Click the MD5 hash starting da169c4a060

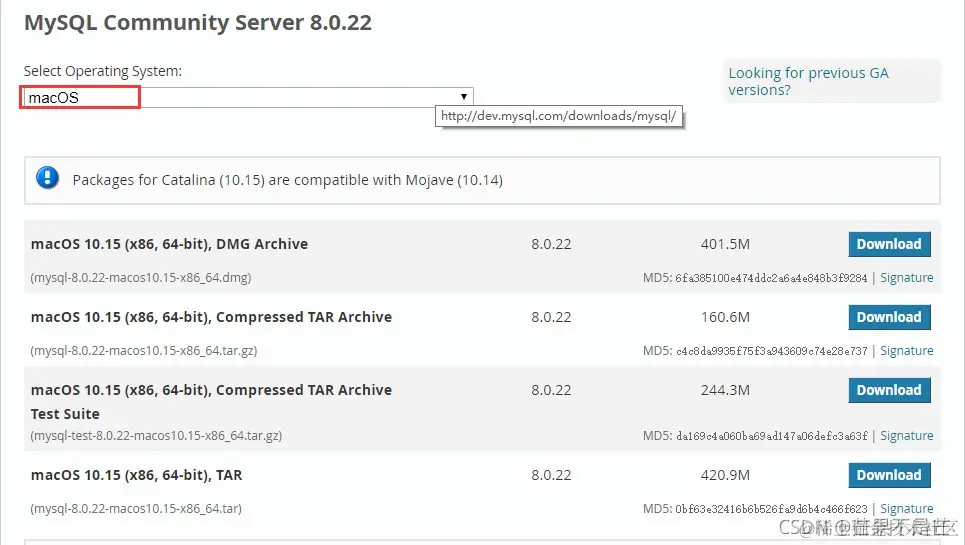pyautogui.click(x=772, y=436)
